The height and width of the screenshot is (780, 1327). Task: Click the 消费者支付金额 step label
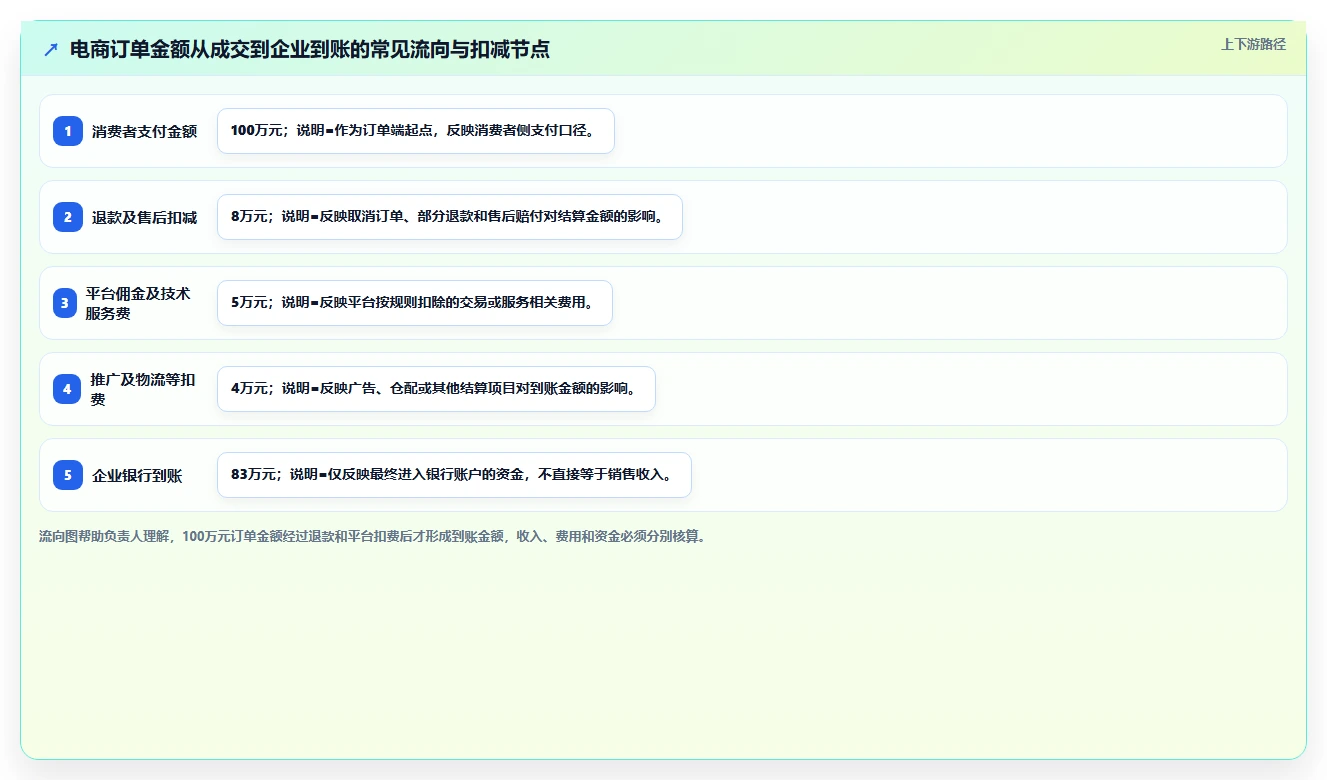[x=145, y=131]
